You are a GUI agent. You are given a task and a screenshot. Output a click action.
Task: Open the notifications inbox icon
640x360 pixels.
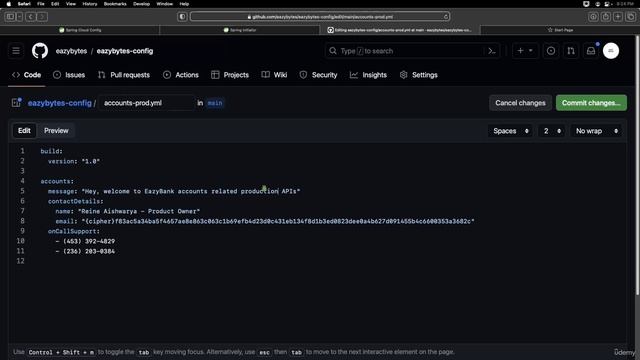coord(591,51)
